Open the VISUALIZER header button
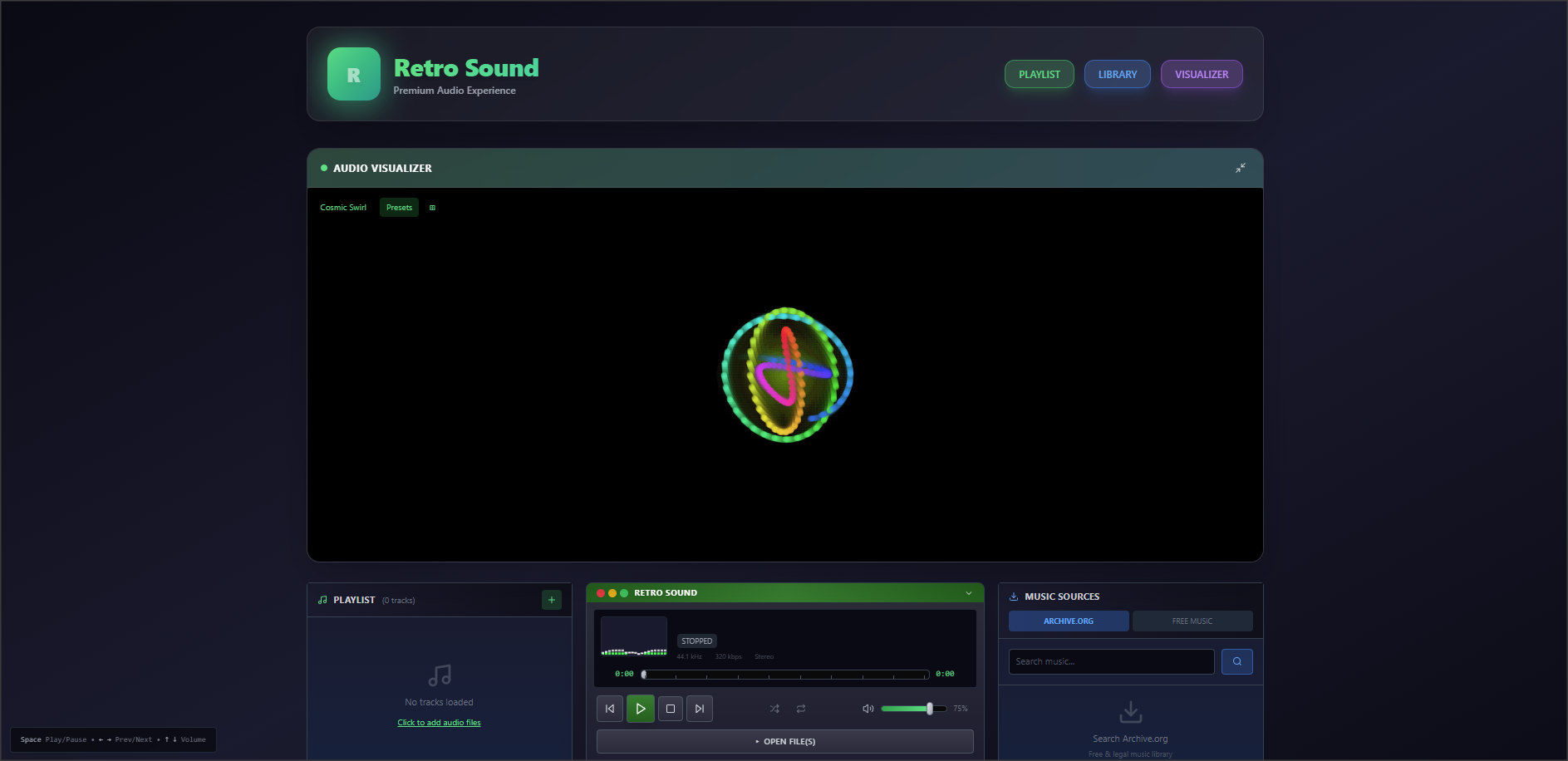Viewport: 1568px width, 761px height. (1202, 74)
